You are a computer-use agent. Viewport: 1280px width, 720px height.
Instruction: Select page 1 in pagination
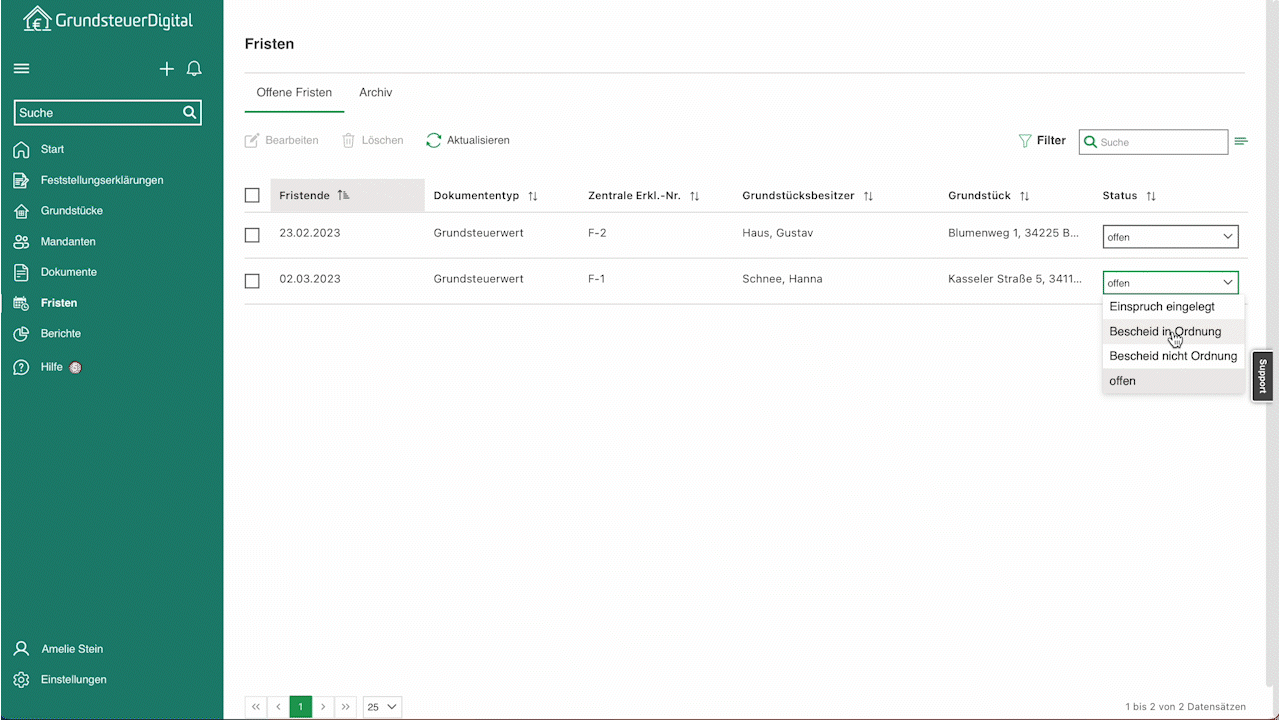300,707
